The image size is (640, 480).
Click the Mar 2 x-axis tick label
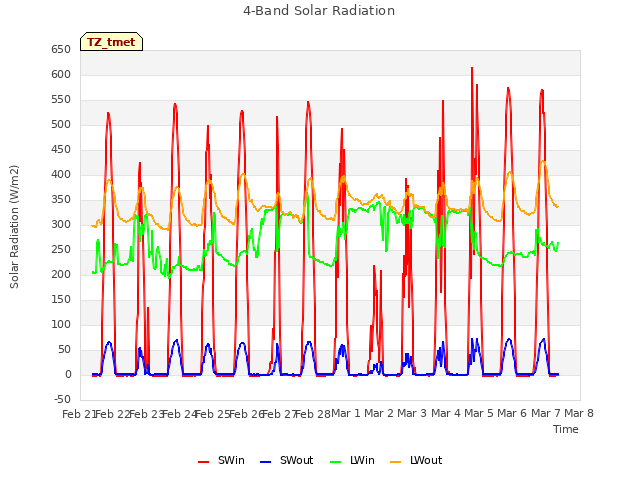coord(379,413)
